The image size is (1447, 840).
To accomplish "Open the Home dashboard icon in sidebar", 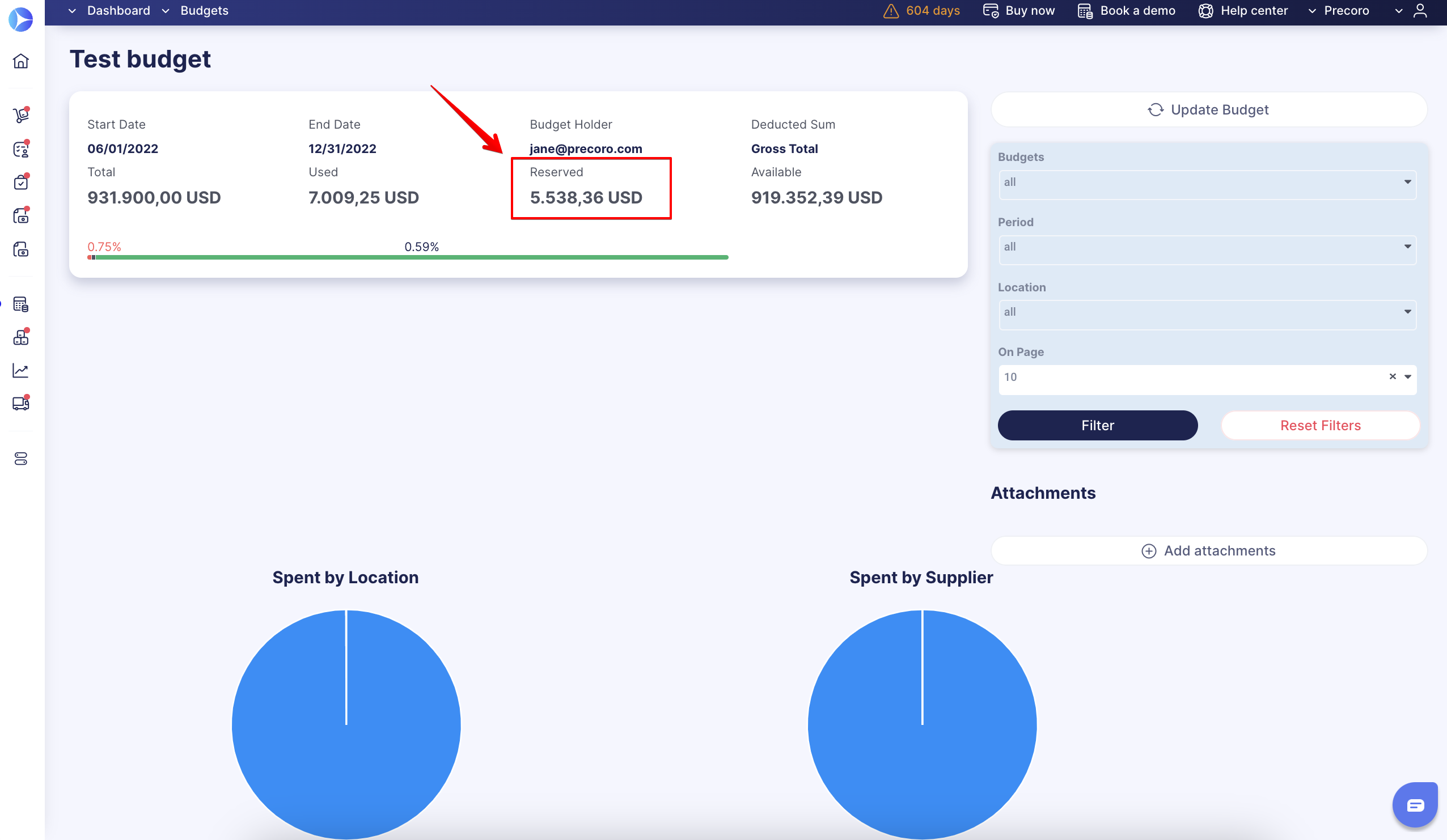I will [x=20, y=61].
